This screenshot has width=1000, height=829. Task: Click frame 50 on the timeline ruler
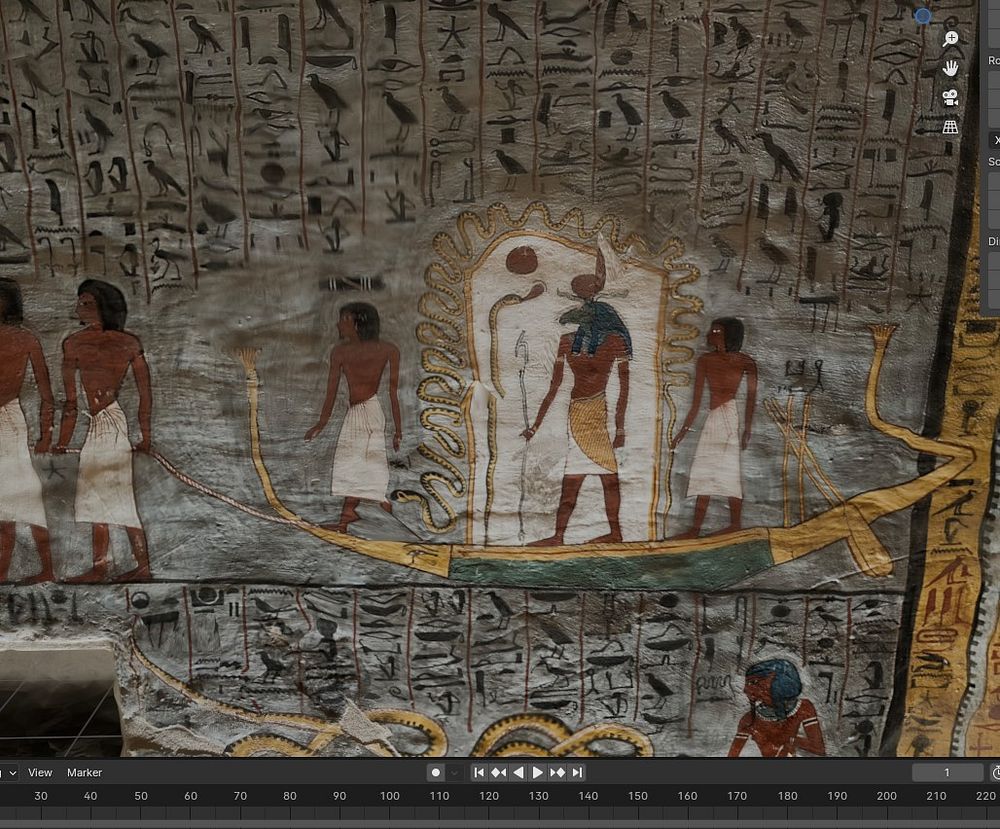coord(141,796)
